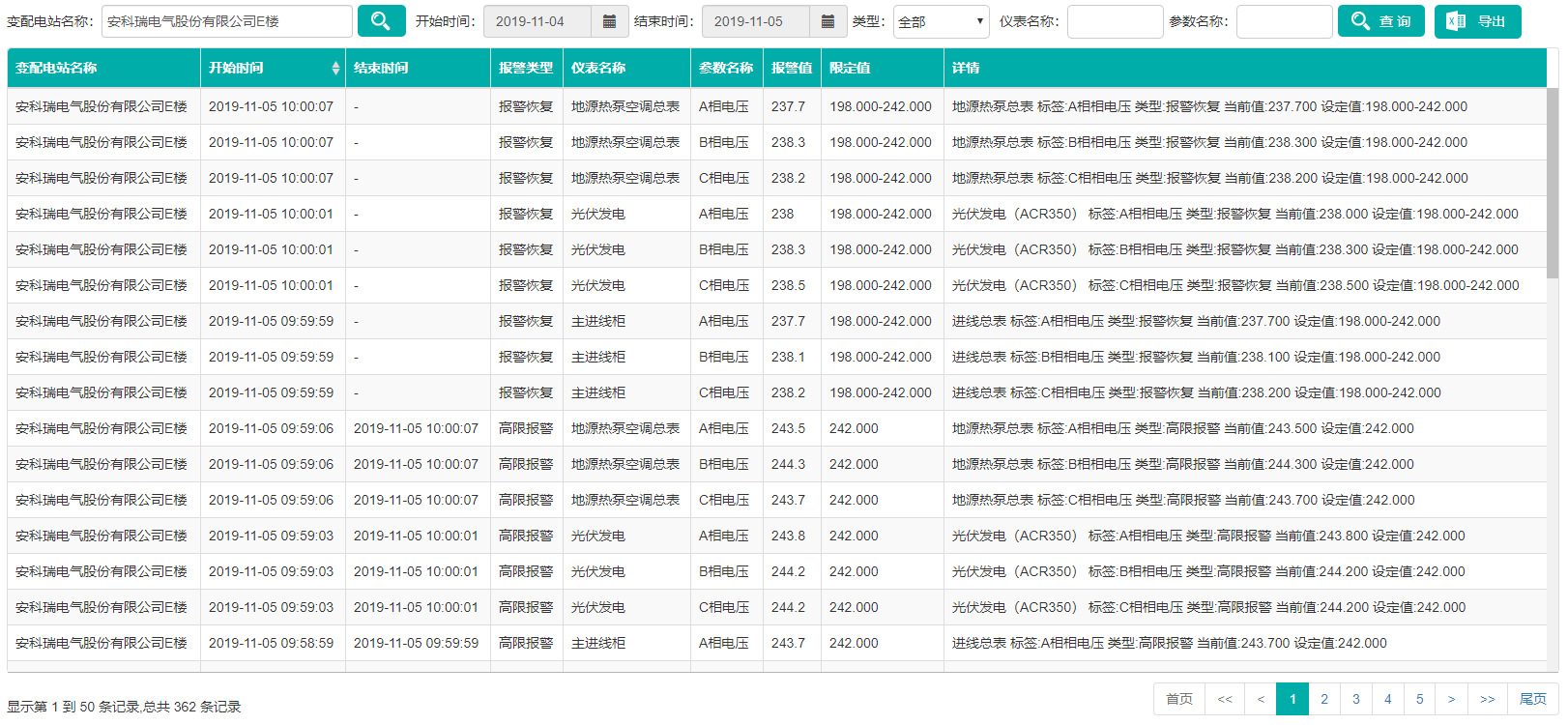Jump to page 5 in pagination
Screen dimensions: 1568x725
(1419, 699)
